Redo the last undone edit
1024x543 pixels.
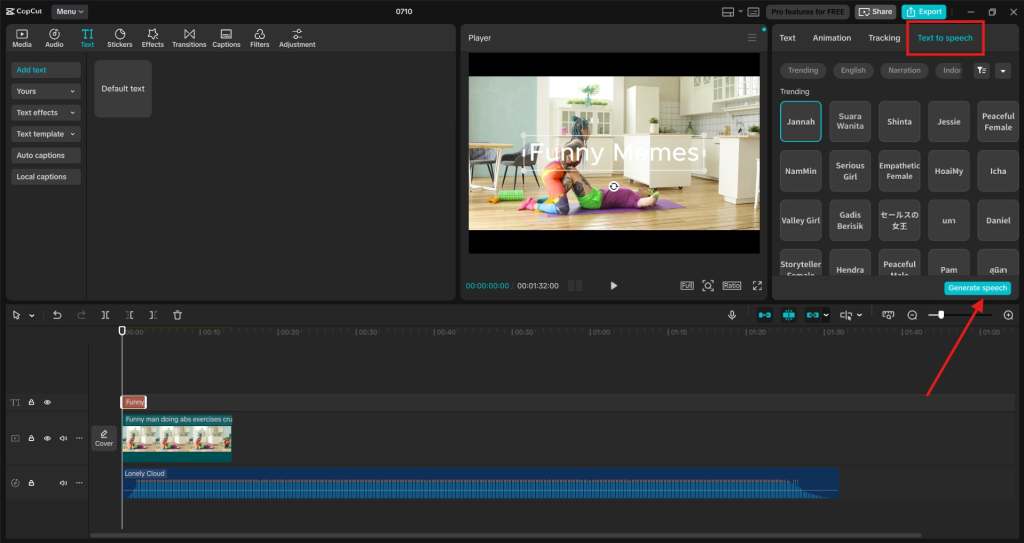click(x=81, y=315)
